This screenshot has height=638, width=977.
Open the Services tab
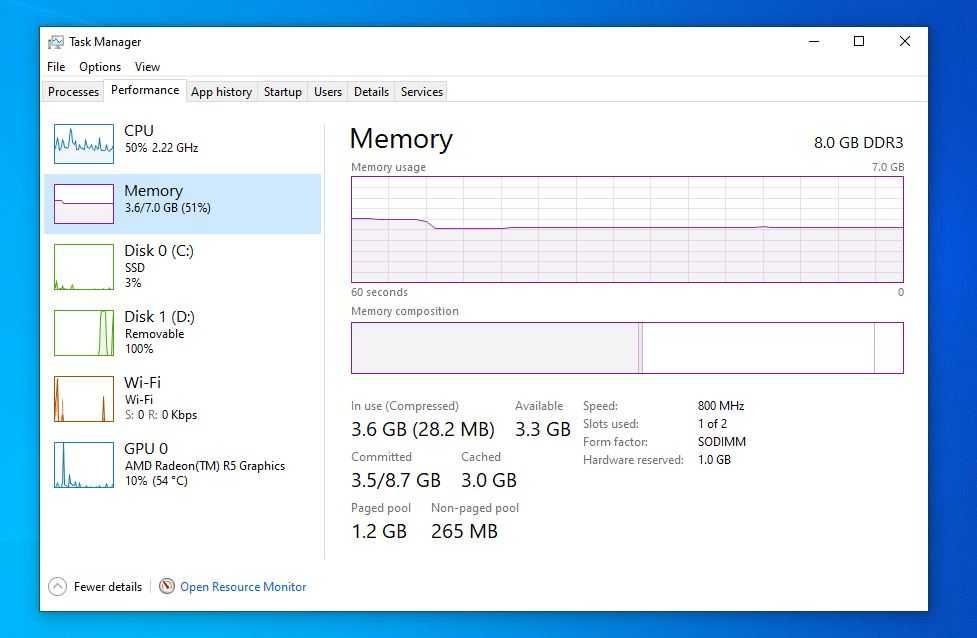click(422, 92)
